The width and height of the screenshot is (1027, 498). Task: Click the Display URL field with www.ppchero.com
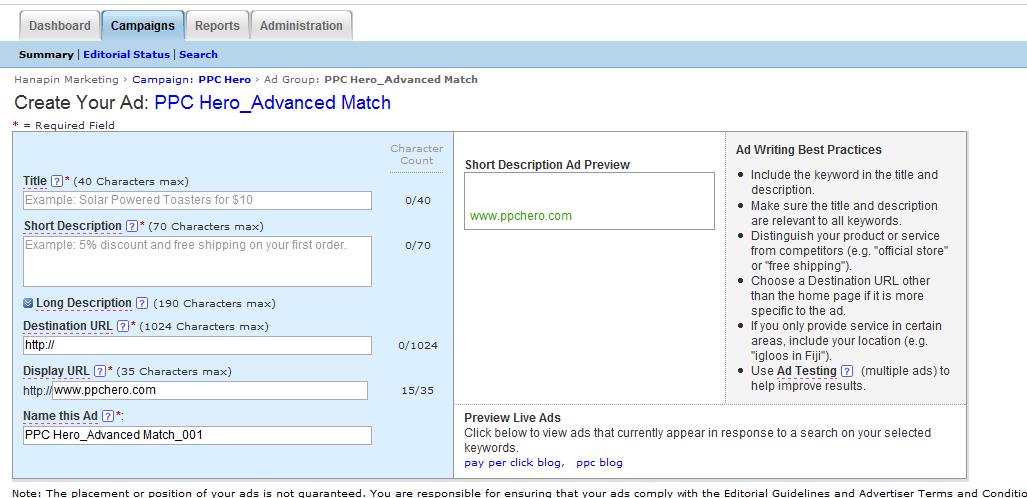click(x=210, y=391)
